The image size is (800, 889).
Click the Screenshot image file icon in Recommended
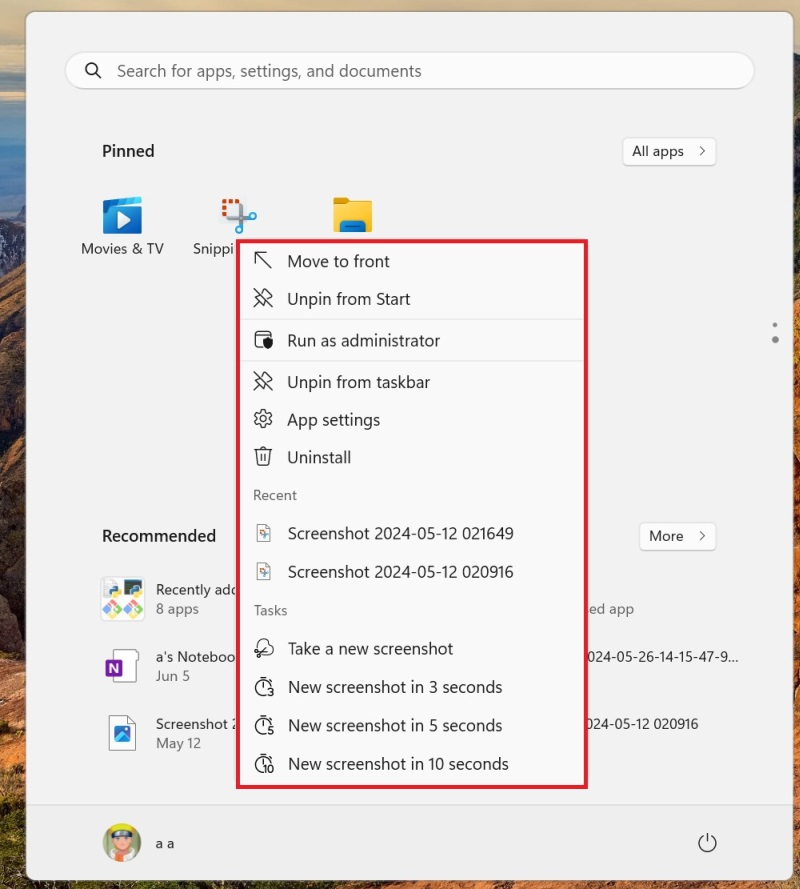pos(122,733)
